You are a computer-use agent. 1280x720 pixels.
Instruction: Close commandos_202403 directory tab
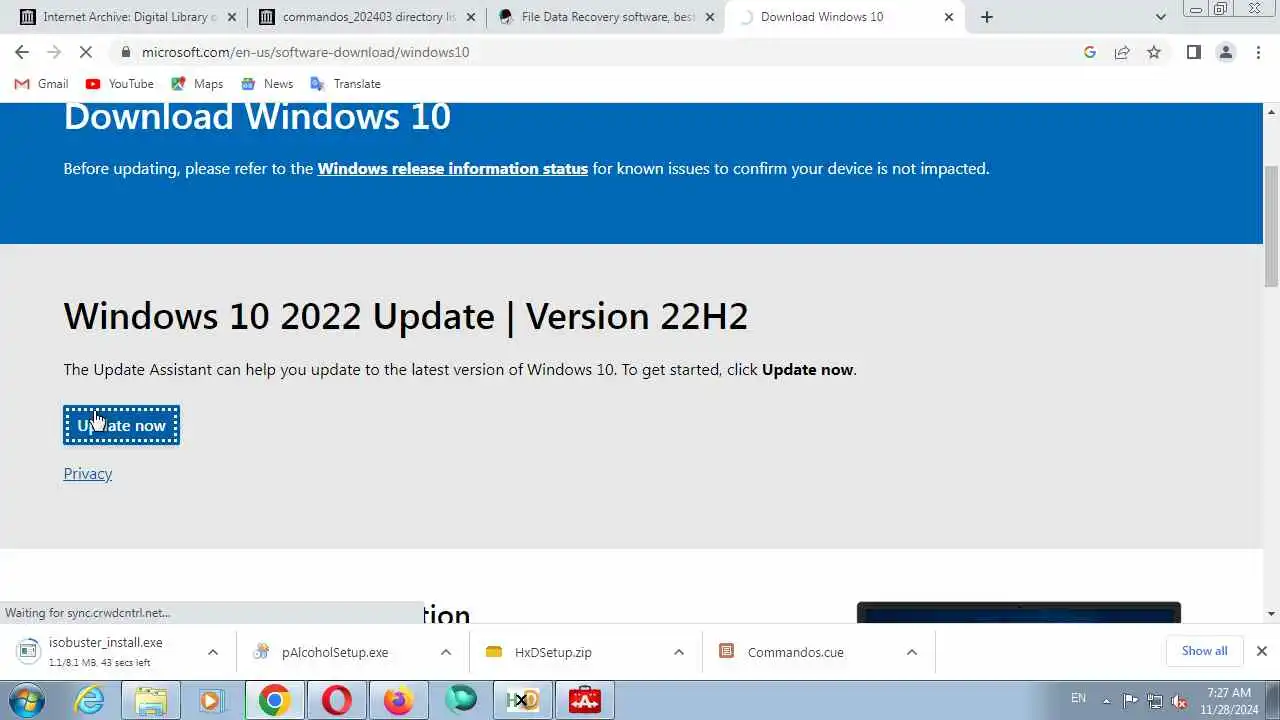(472, 17)
